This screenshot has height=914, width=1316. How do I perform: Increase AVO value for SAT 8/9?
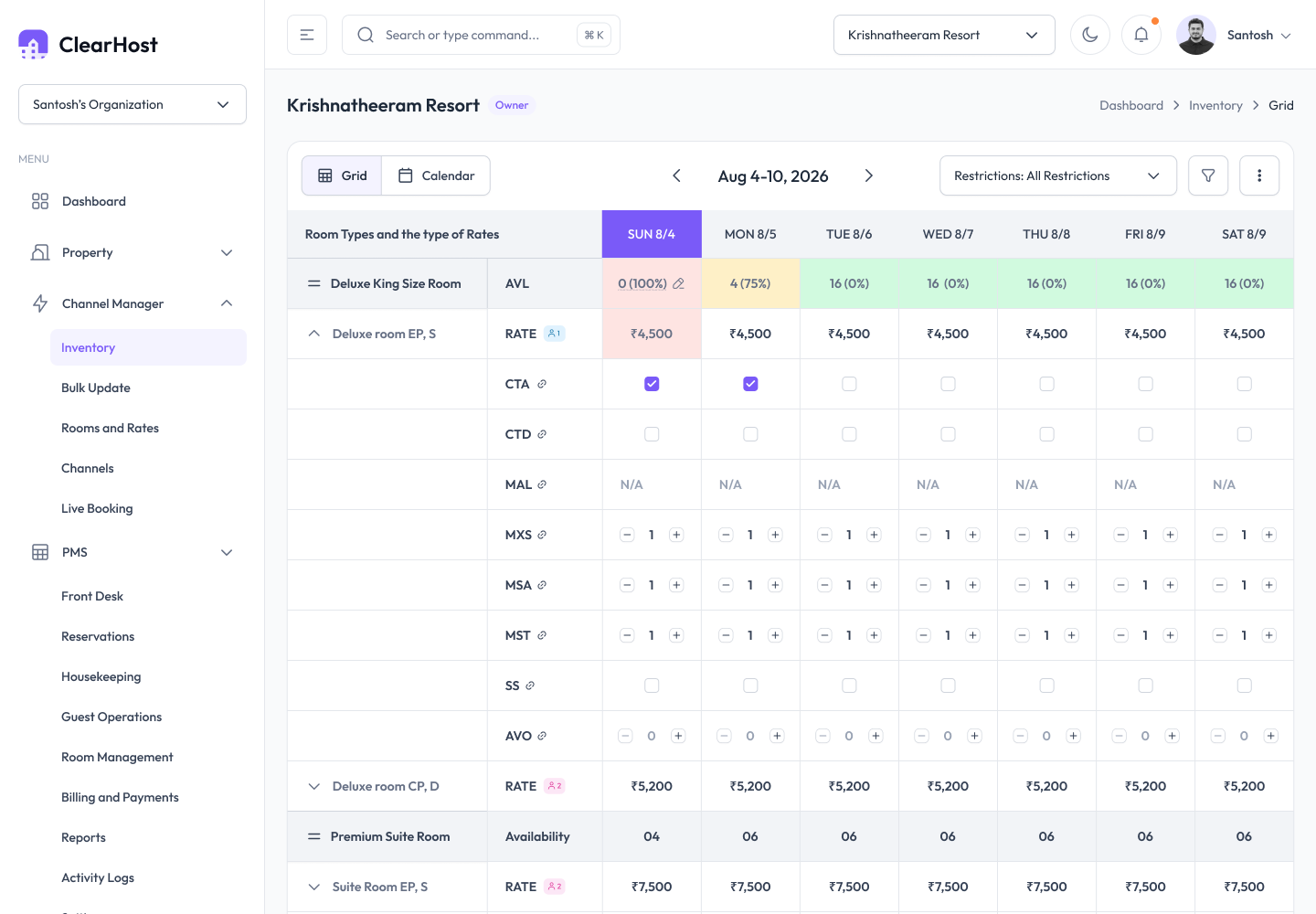coord(1270,736)
